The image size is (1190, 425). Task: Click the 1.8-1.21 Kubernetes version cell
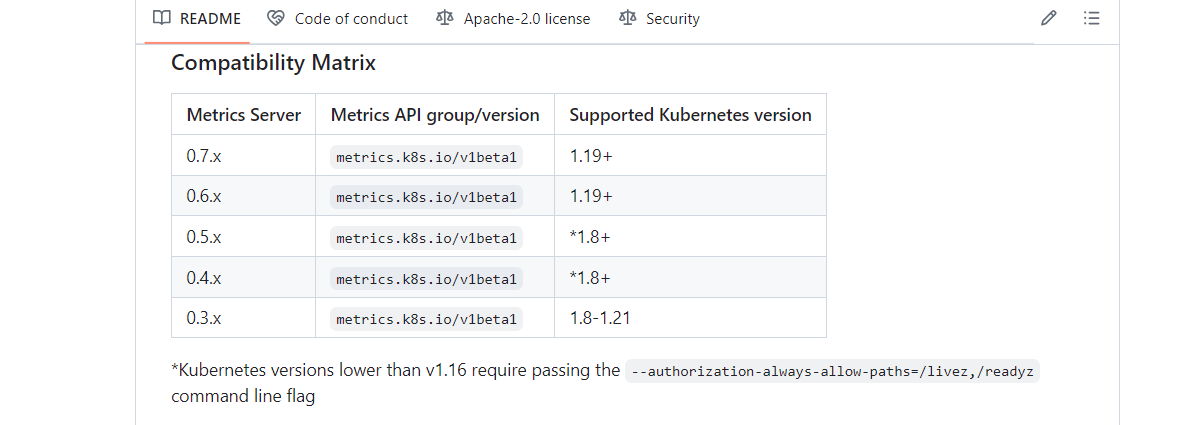click(x=599, y=319)
